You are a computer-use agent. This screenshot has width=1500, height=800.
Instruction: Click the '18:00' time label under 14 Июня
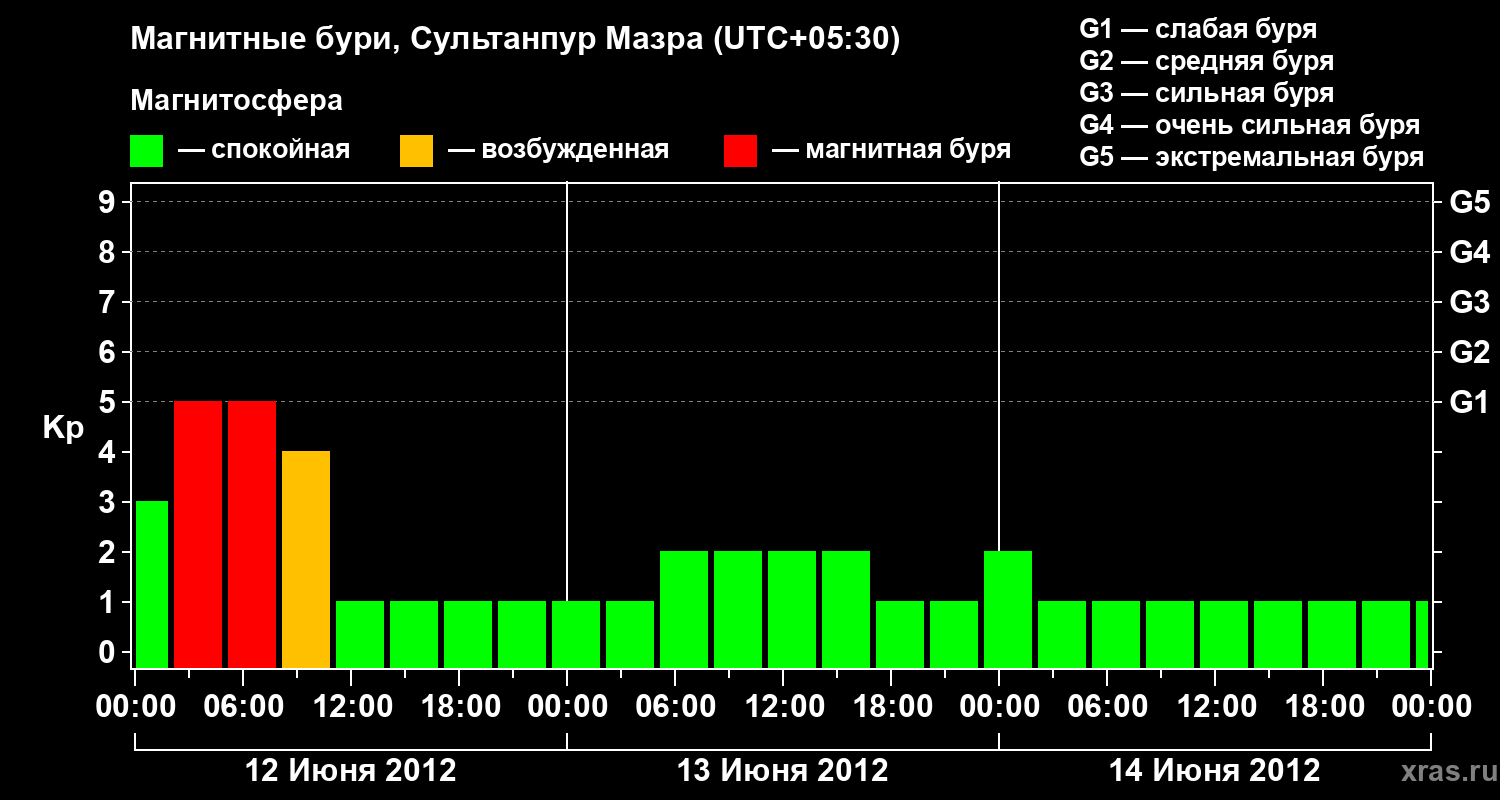[x=1323, y=707]
